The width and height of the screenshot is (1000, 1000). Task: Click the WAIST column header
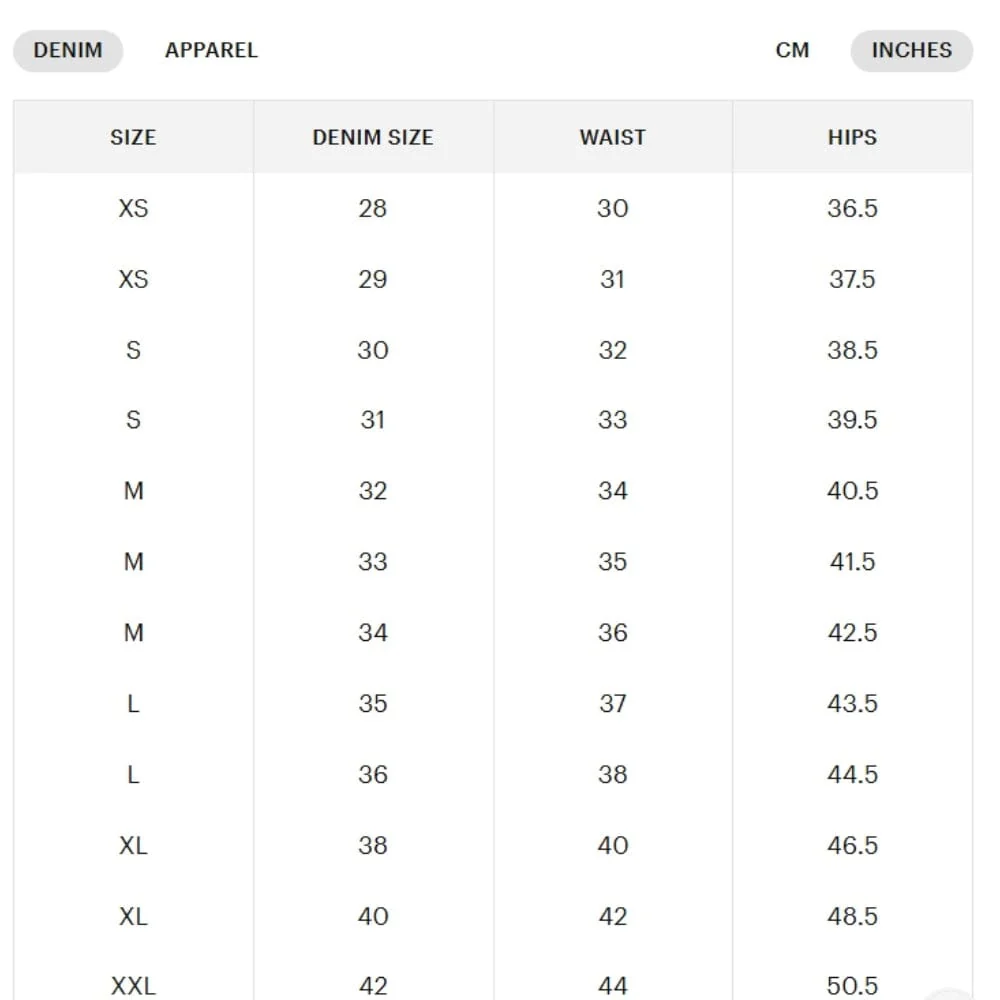[x=612, y=137]
